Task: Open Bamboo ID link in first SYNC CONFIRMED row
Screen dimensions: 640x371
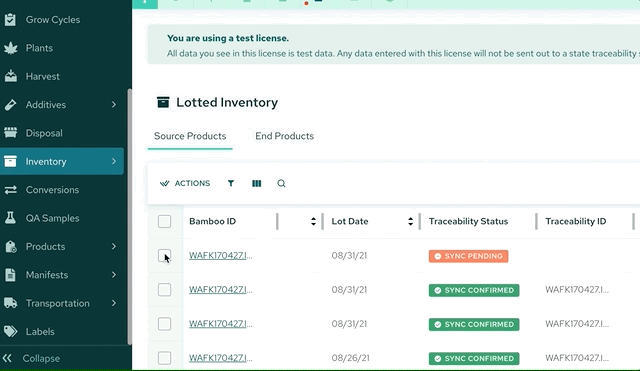Action: click(220, 290)
